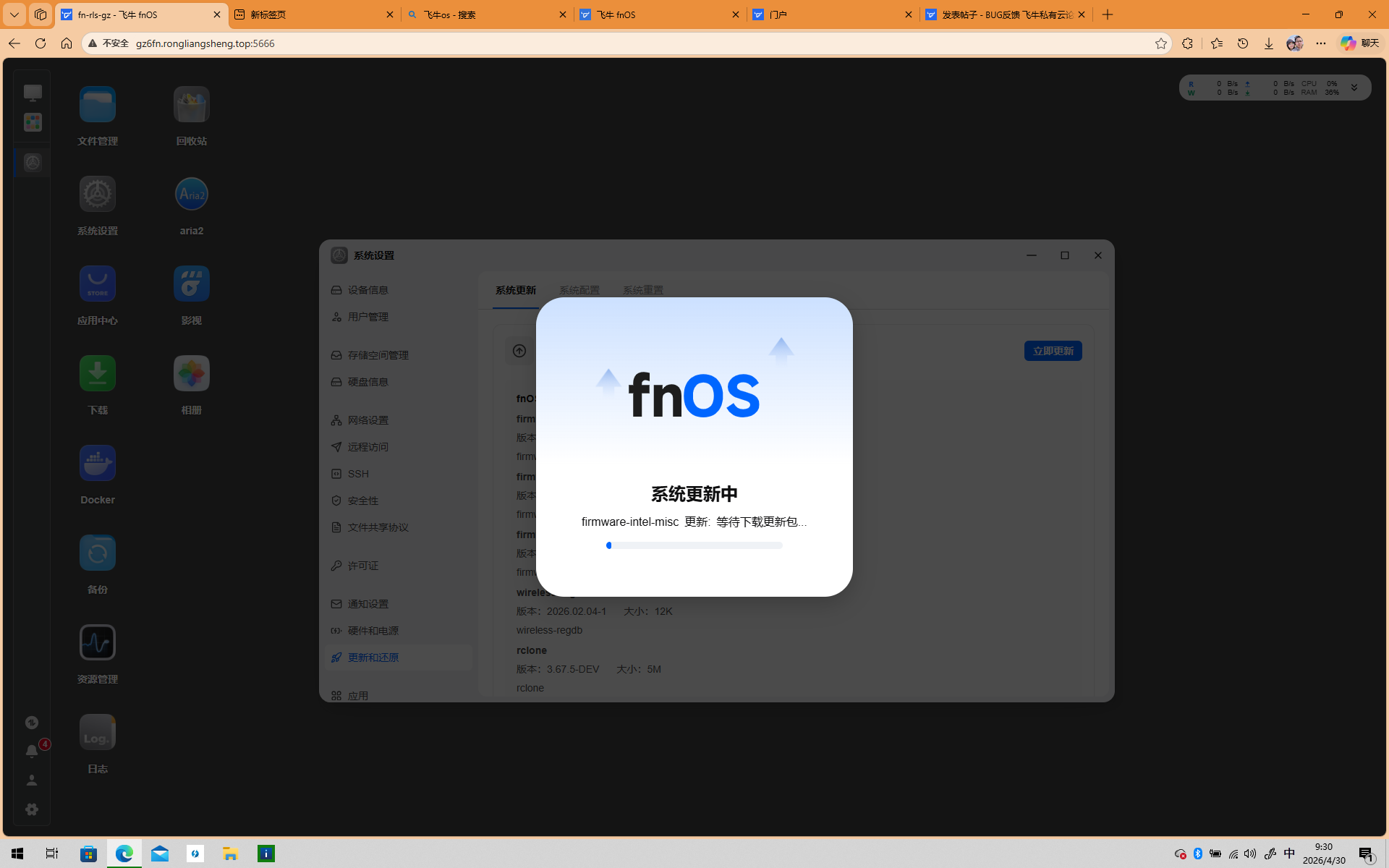
Task: Click the update progress bar in the dialog
Action: tap(694, 545)
